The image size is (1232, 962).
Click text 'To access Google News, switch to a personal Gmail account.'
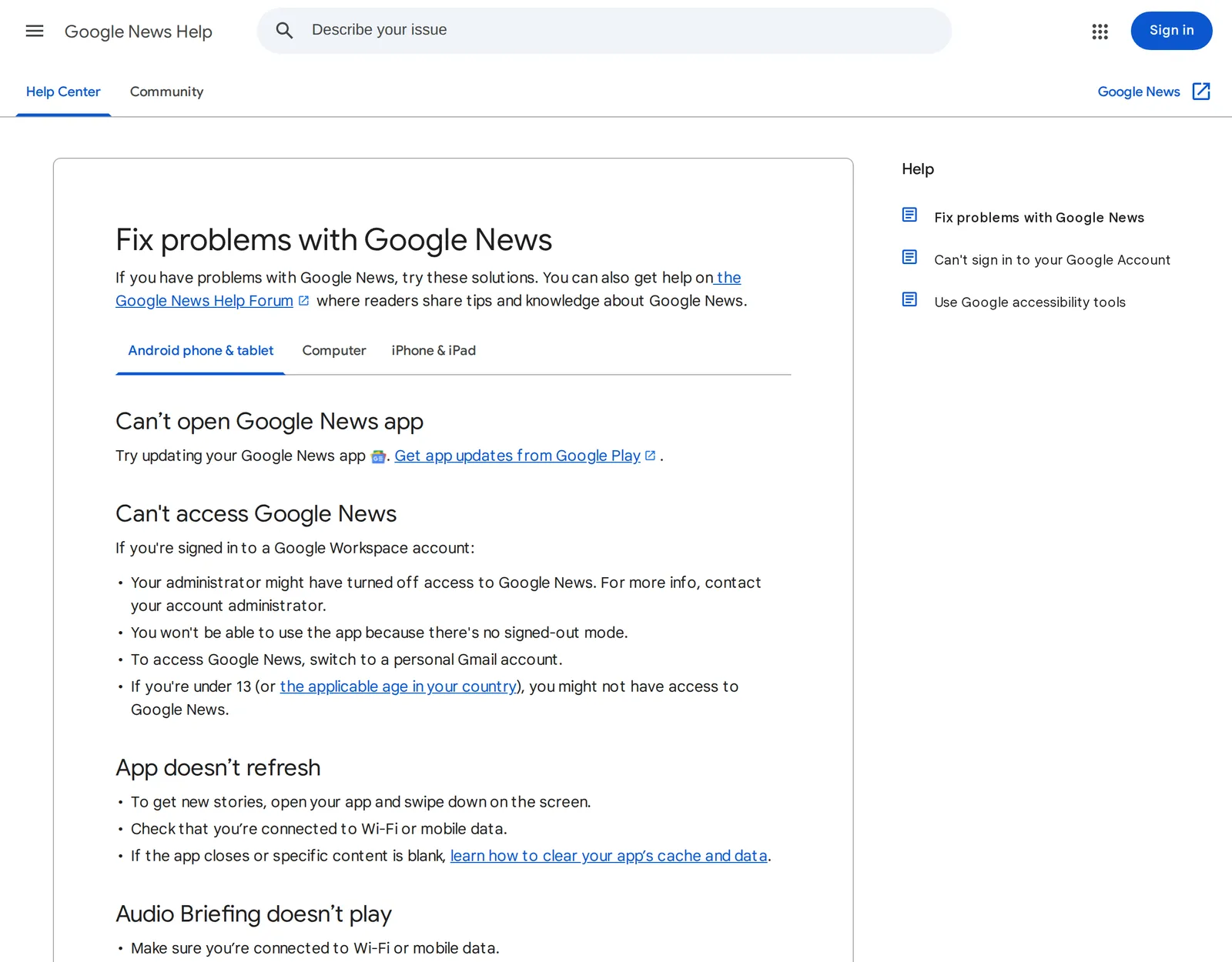tap(346, 660)
